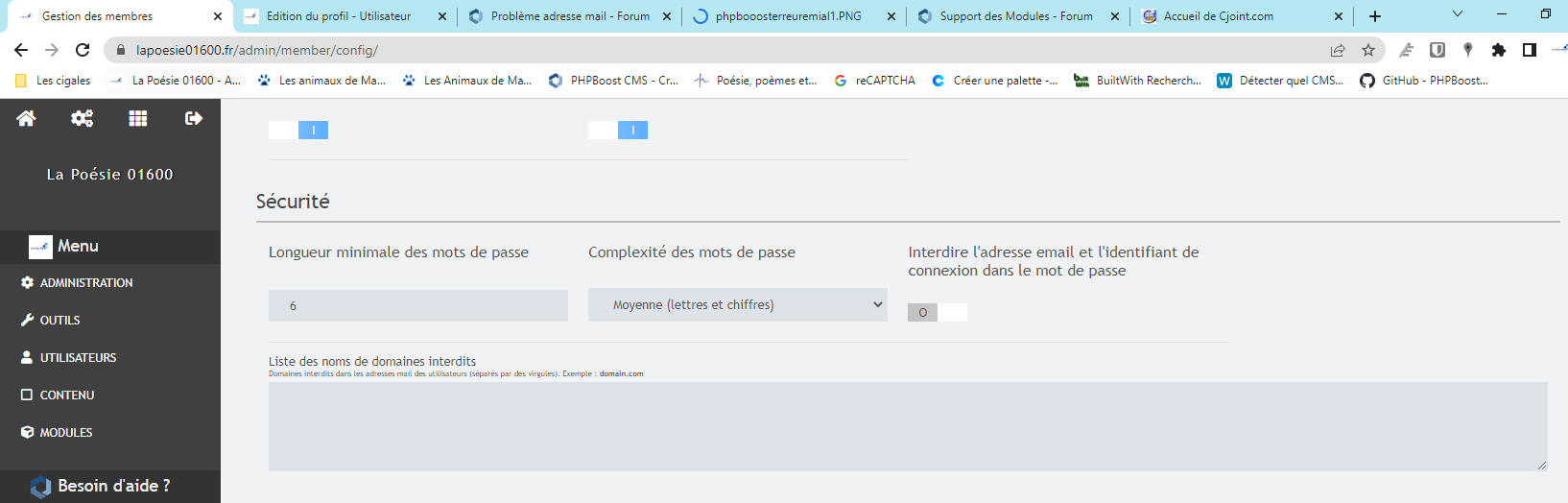Open the Les cigales bookmark folder
The width and height of the screenshot is (1568, 503).
[53, 81]
